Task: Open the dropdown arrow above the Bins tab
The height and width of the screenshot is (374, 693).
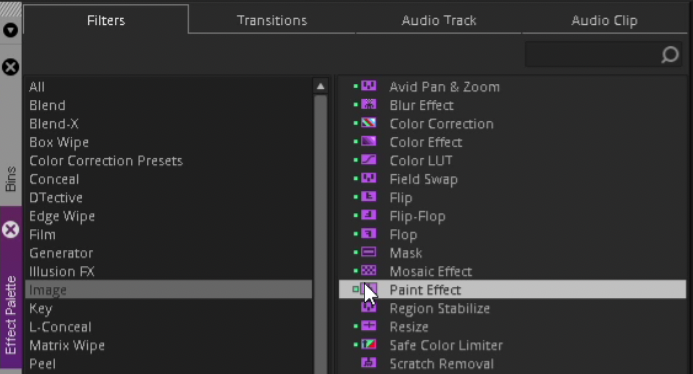Action: (11, 30)
